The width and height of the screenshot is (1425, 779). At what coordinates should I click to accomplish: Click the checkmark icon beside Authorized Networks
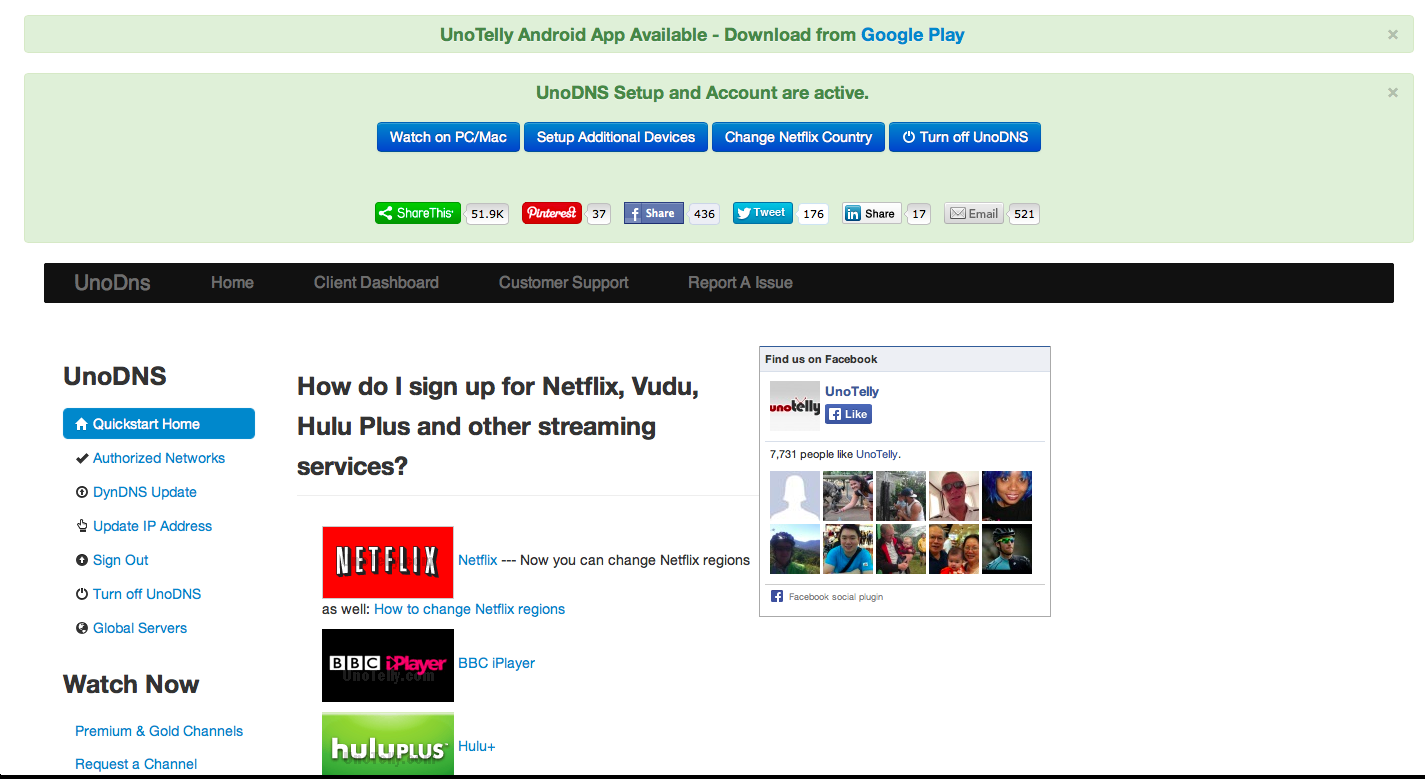pyautogui.click(x=82, y=458)
